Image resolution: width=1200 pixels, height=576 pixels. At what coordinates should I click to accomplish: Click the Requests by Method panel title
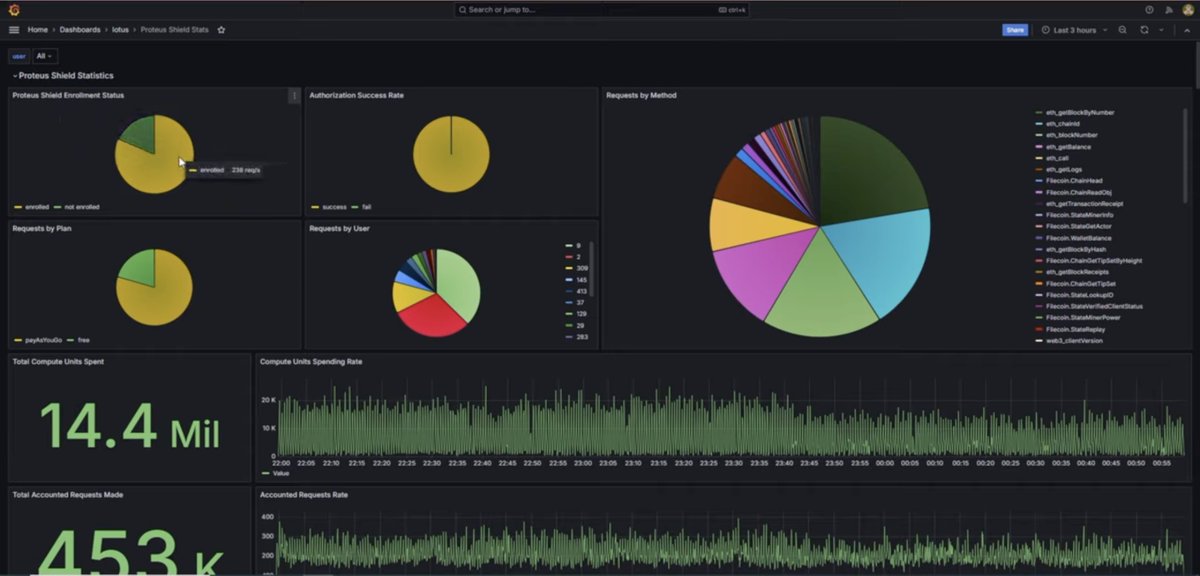(x=641, y=96)
